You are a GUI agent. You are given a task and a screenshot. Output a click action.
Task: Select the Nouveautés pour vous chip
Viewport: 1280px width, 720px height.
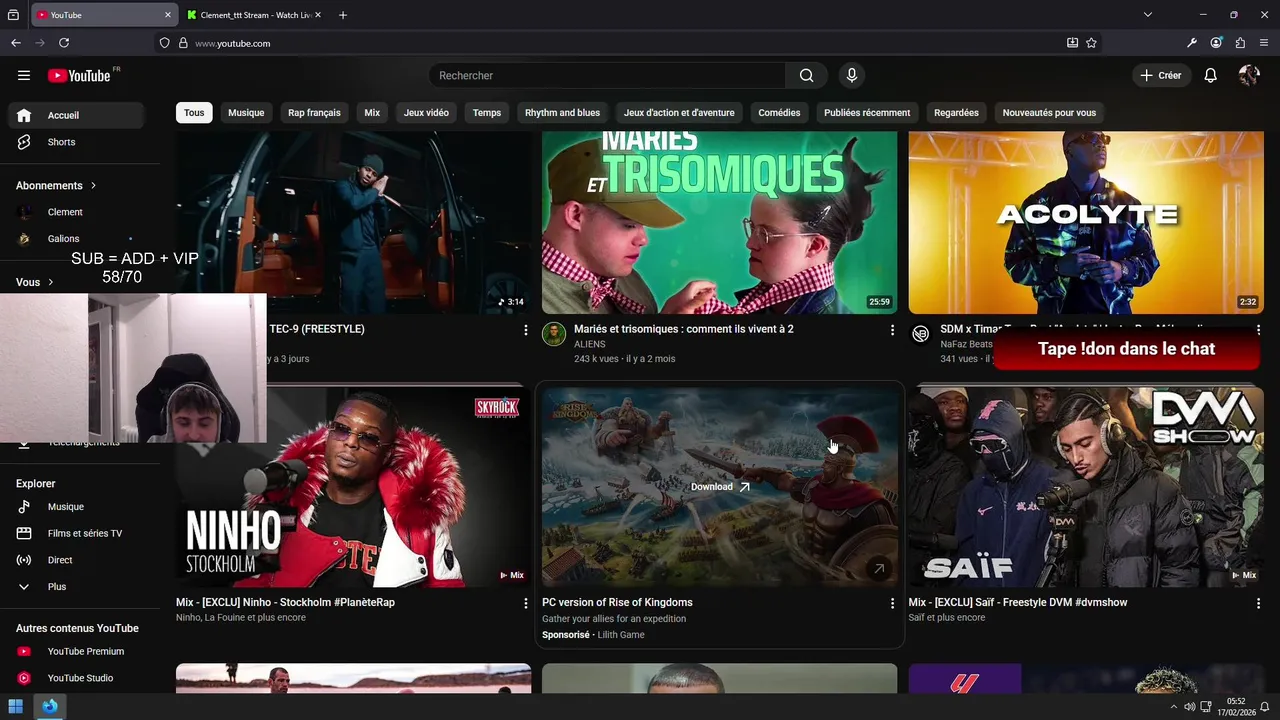coord(1049,113)
